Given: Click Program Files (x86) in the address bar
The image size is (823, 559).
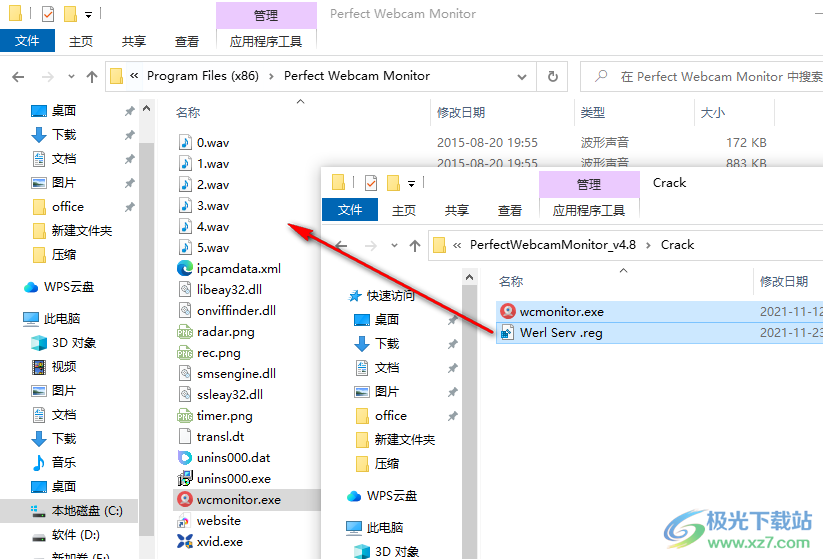Looking at the screenshot, I should [203, 76].
